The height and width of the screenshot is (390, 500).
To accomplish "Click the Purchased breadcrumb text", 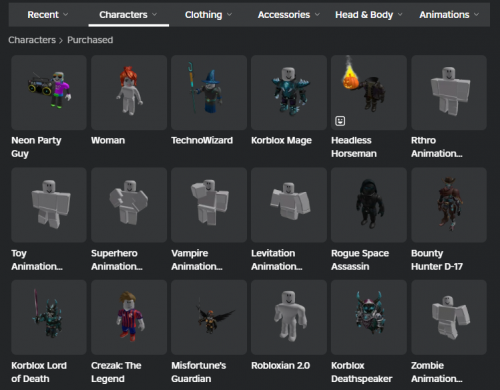I will point(90,40).
